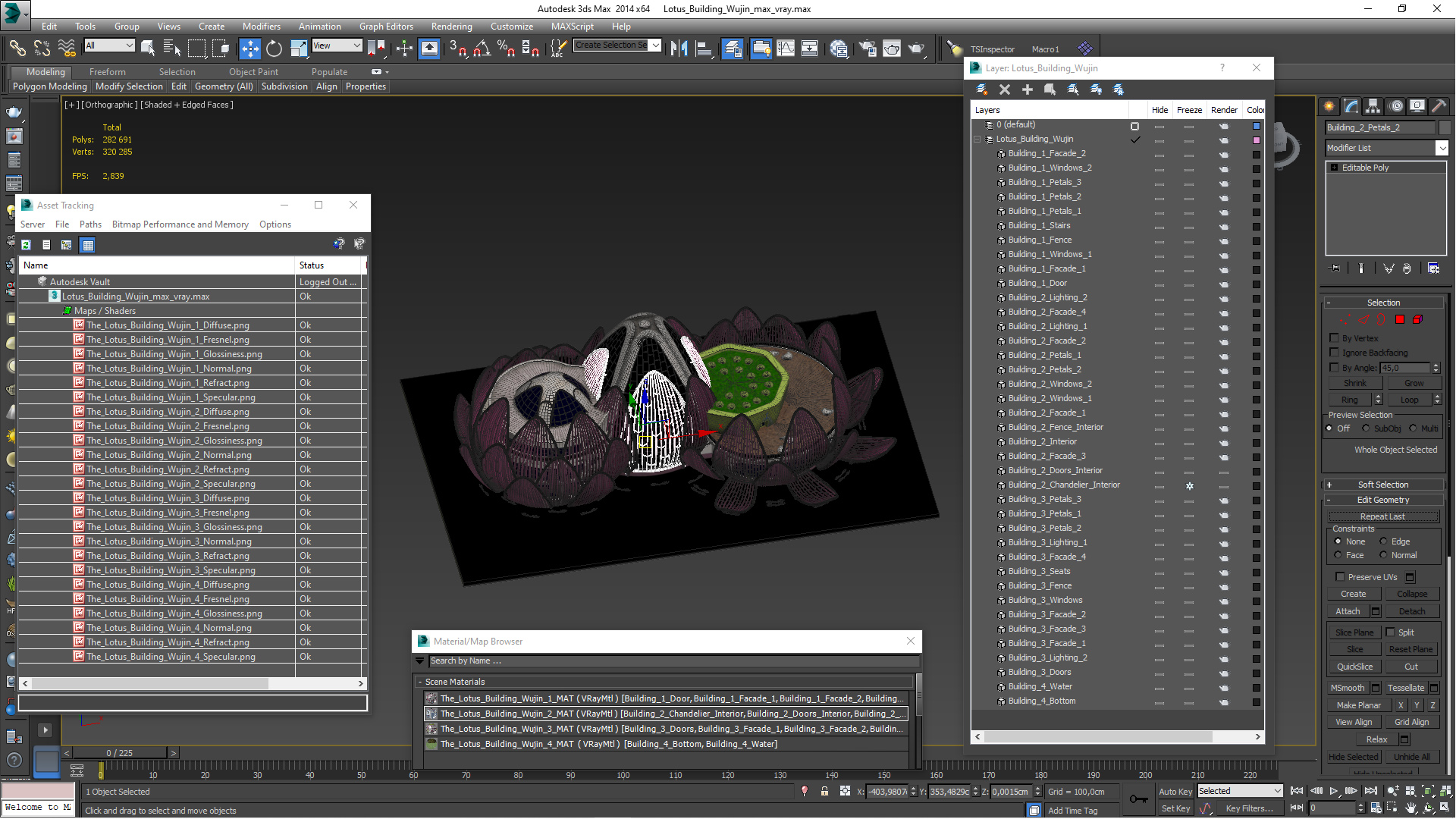Enable Ignore Backfacing checkbox
Viewport: 1456px width, 819px height.
[x=1334, y=353]
